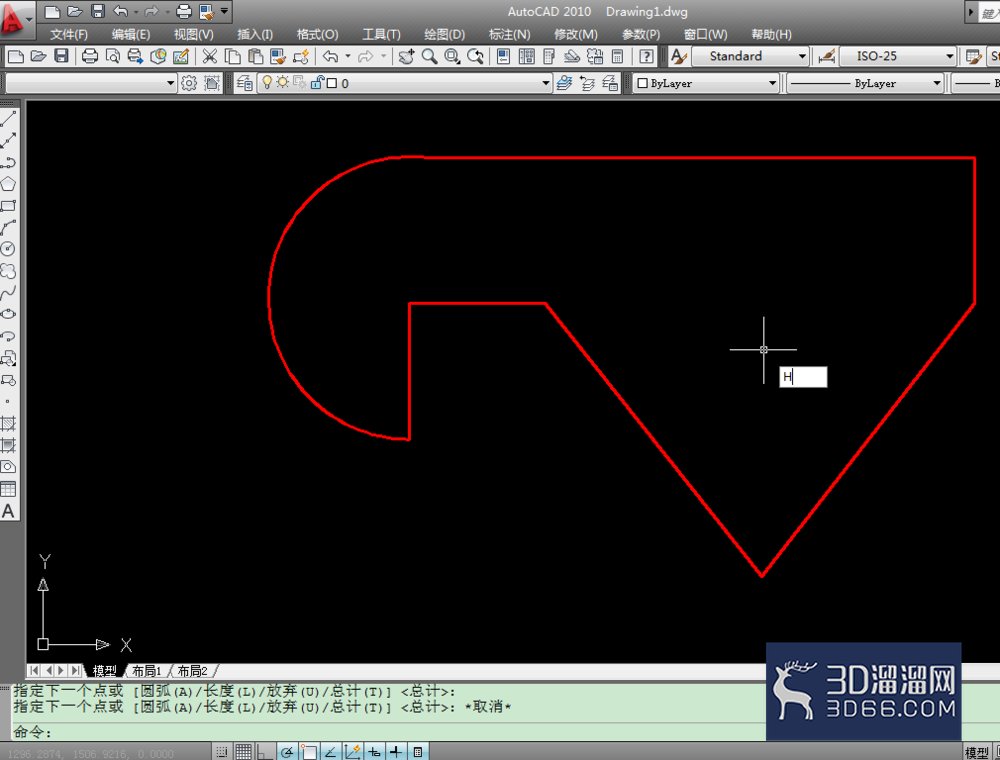Select the Revision Cloud tool

pyautogui.click(x=8, y=271)
